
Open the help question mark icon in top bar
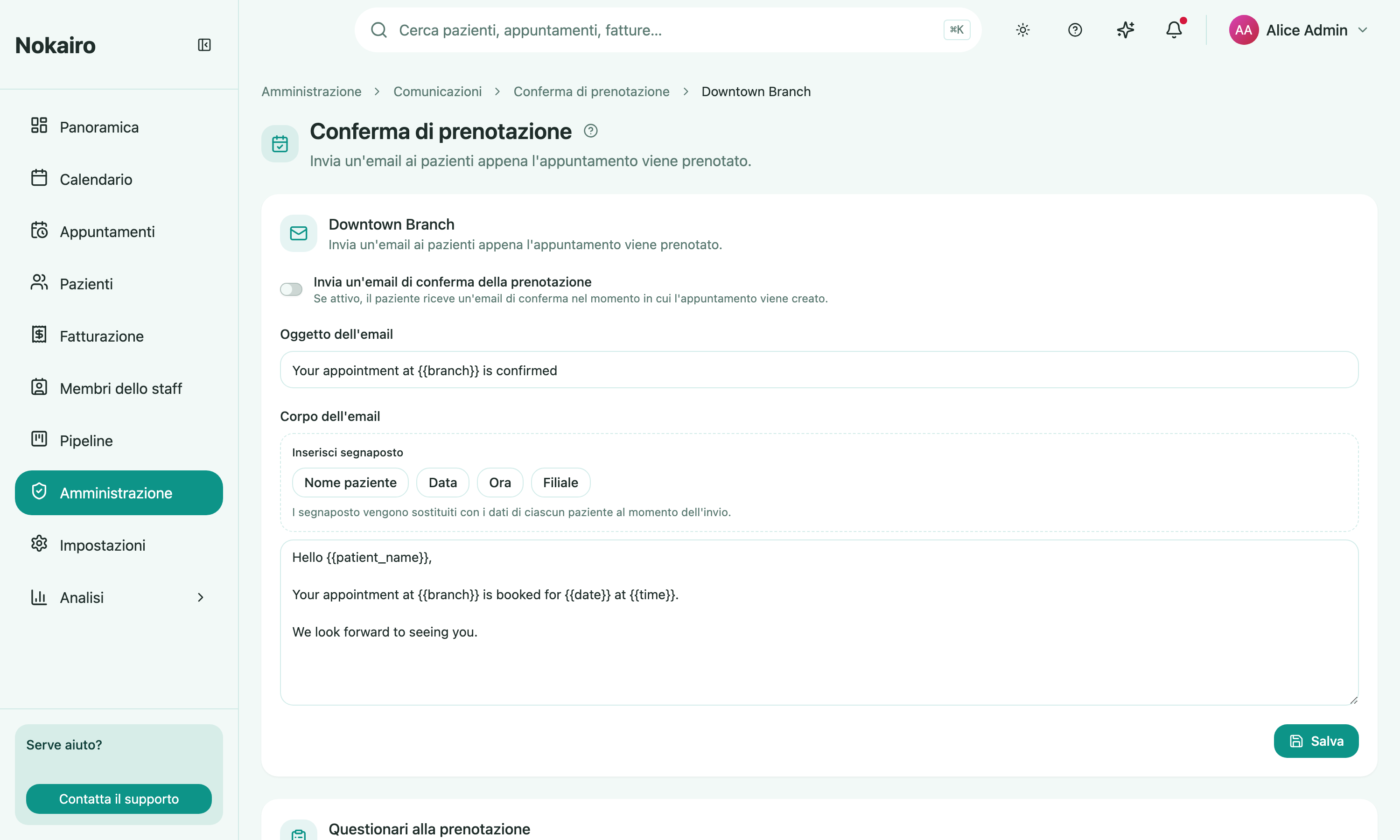pyautogui.click(x=1075, y=30)
